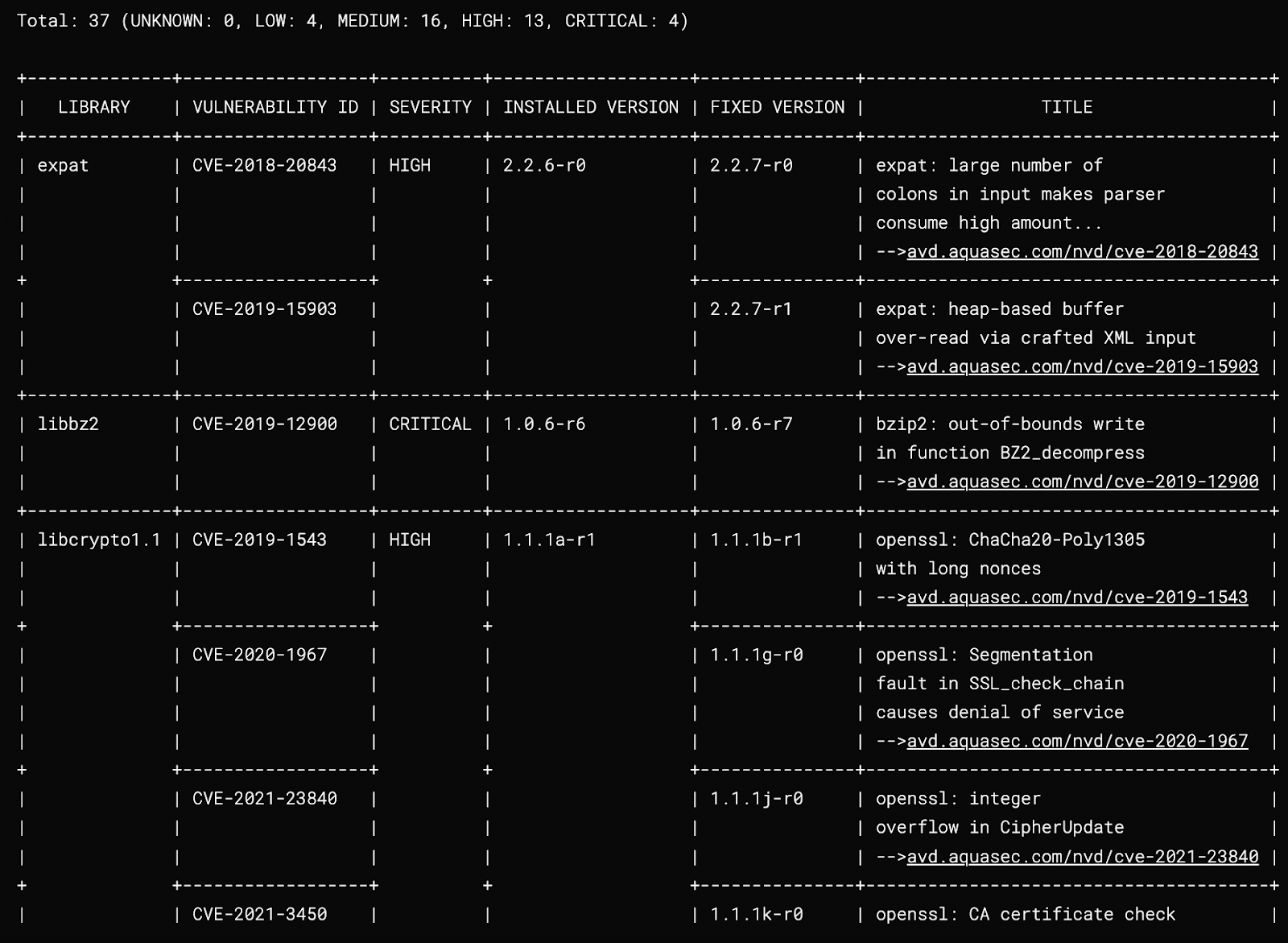Click the SEVERITY column header
Image resolution: width=1288 pixels, height=943 pixels.
coord(430,107)
